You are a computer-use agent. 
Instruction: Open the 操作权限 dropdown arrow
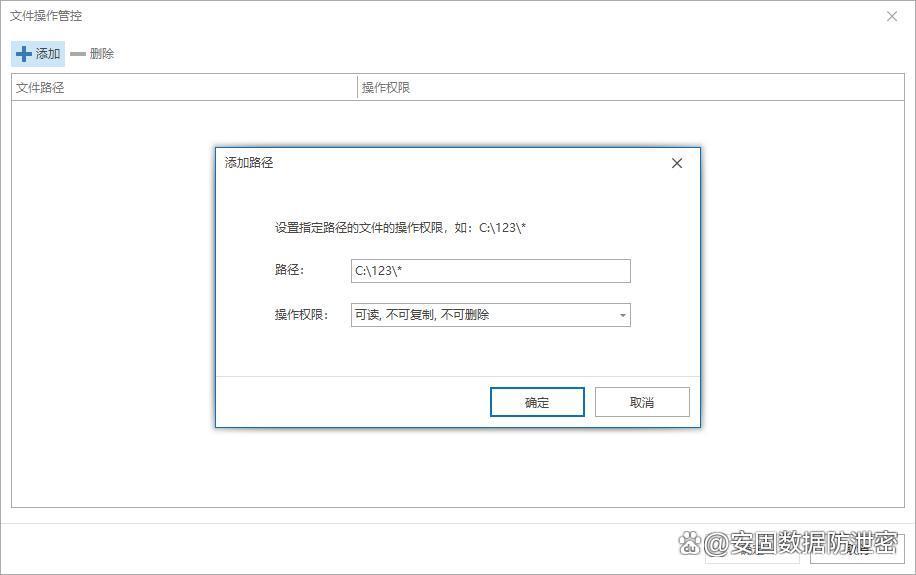(623, 316)
